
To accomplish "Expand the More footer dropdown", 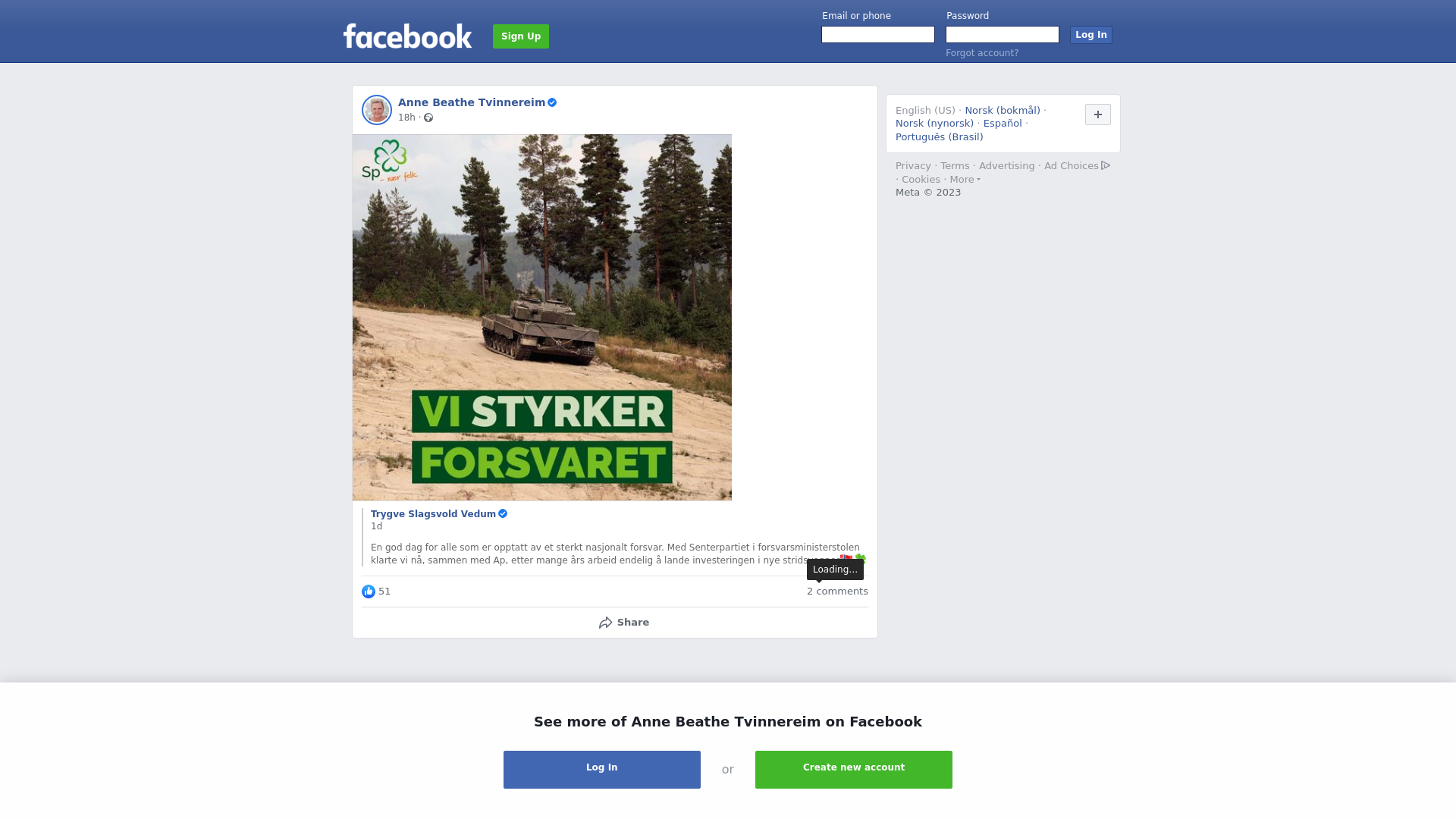I will pyautogui.click(x=965, y=180).
